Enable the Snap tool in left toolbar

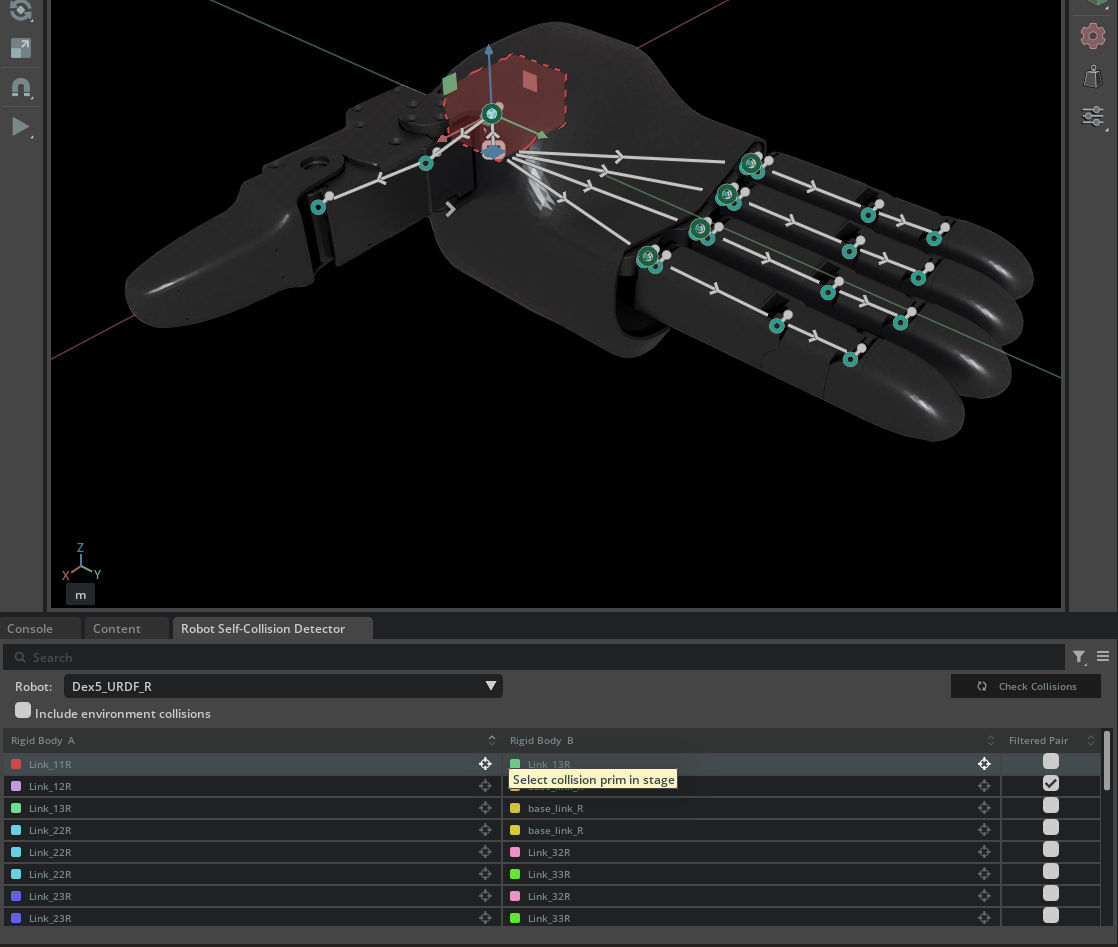tap(21, 87)
